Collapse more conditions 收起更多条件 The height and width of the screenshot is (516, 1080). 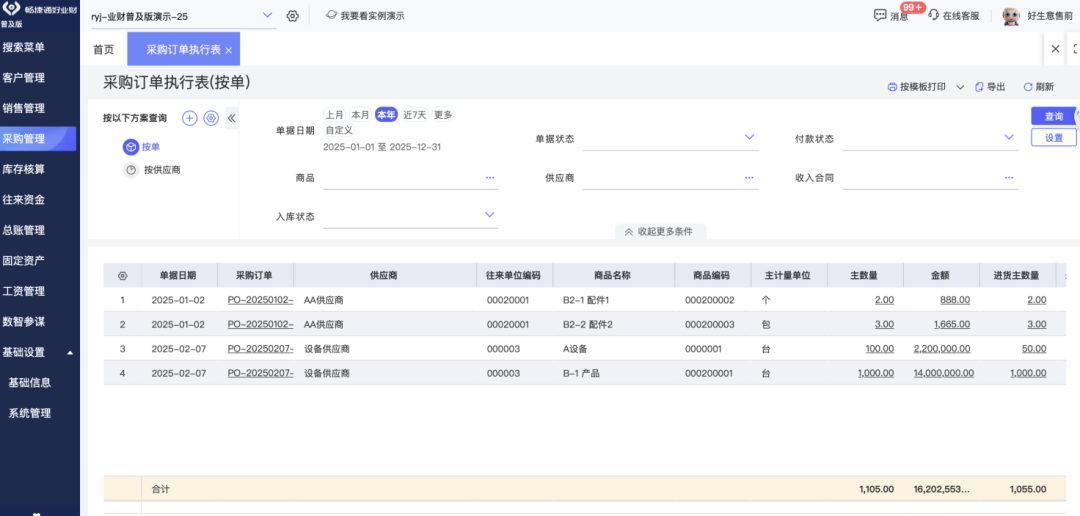(660, 231)
